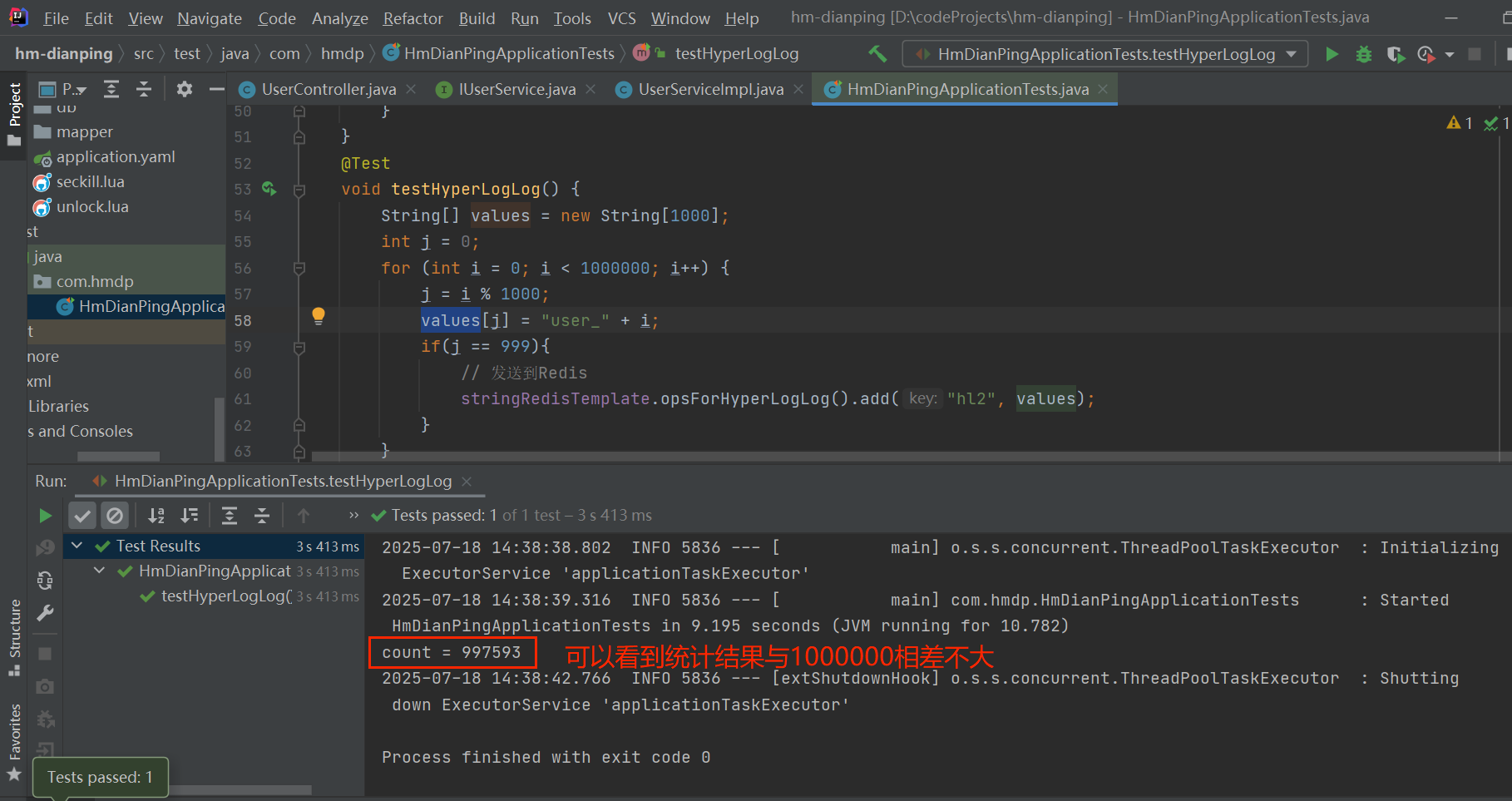
Task: Close the testHyperLogLog run tab
Action: [467, 482]
